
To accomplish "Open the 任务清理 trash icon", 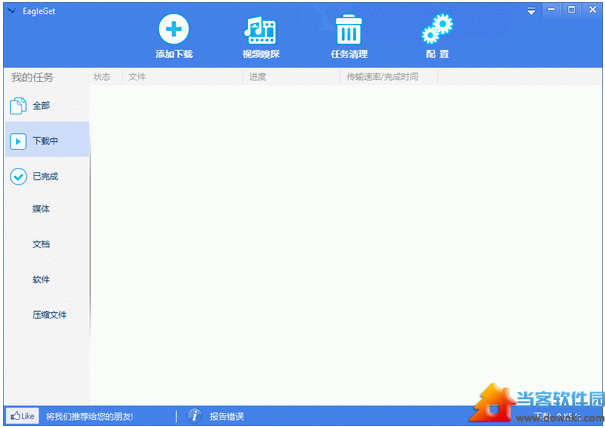I will 349,29.
